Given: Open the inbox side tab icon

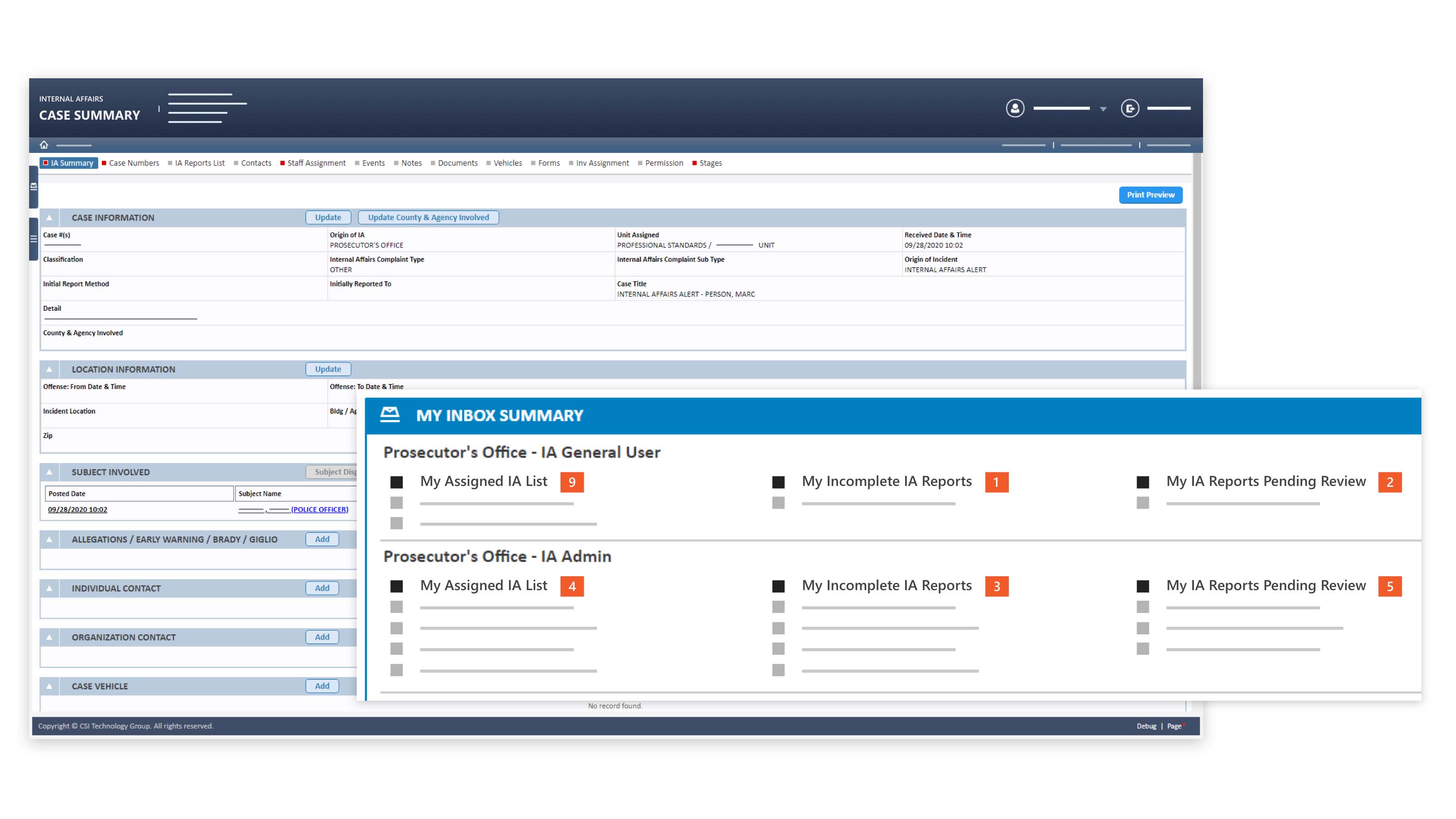Looking at the screenshot, I should click(x=33, y=187).
